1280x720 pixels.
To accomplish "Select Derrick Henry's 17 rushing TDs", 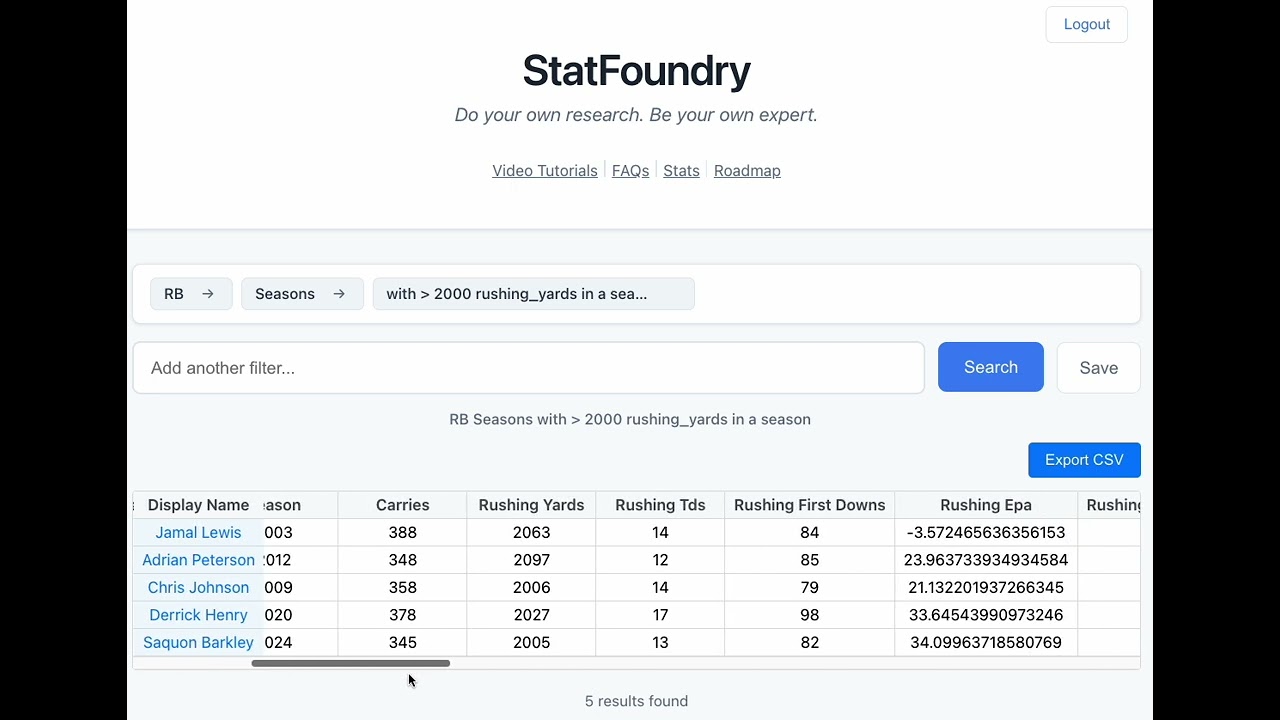I will click(660, 615).
